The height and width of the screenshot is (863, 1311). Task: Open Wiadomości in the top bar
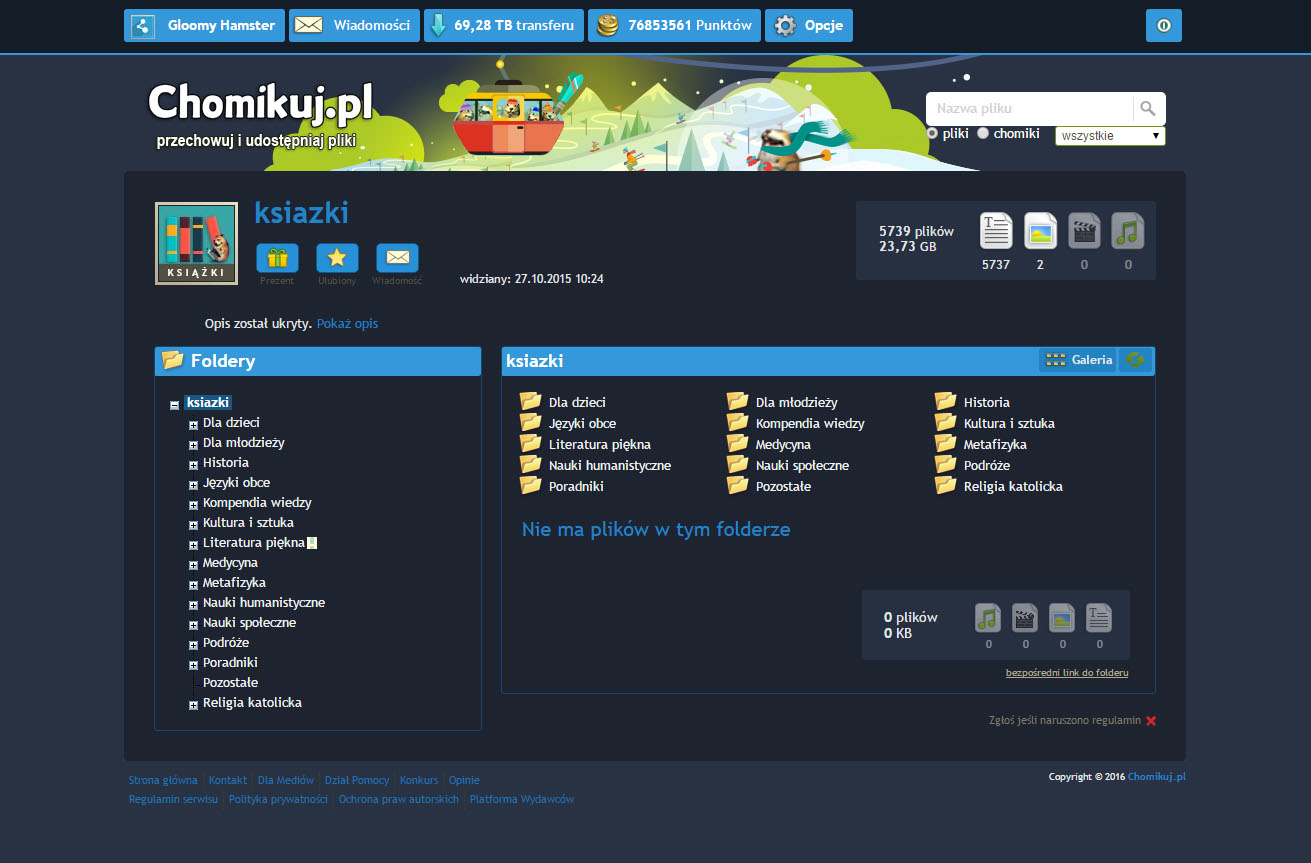click(354, 26)
